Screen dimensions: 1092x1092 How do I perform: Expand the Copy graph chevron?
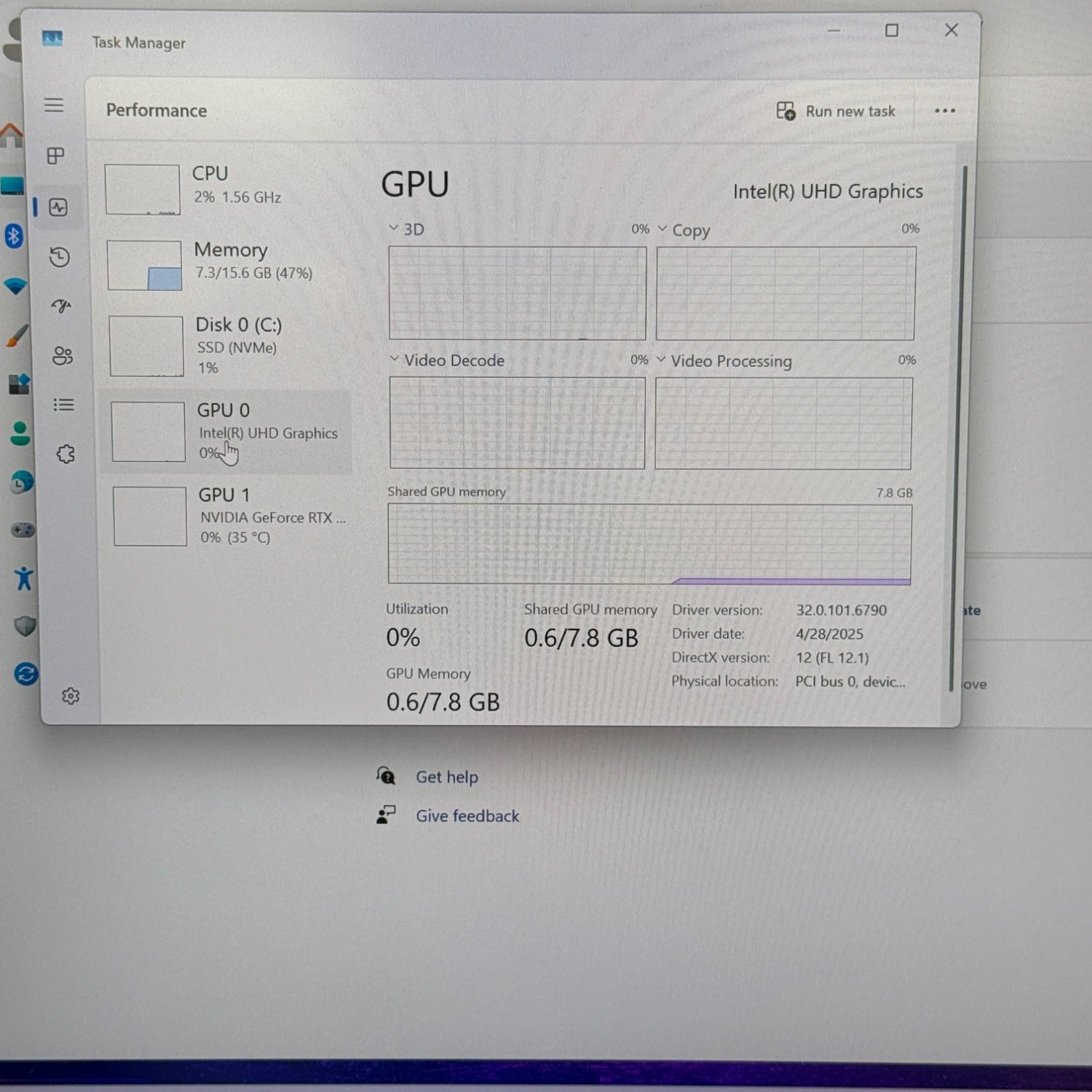pyautogui.click(x=662, y=229)
